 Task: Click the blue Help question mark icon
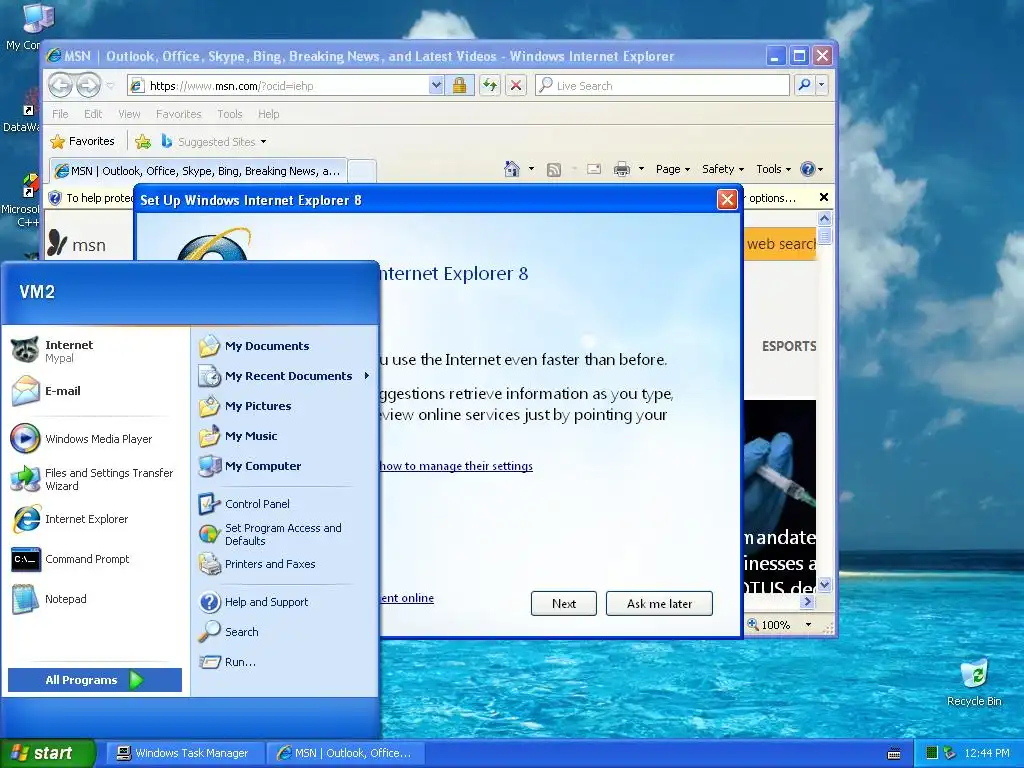point(808,169)
